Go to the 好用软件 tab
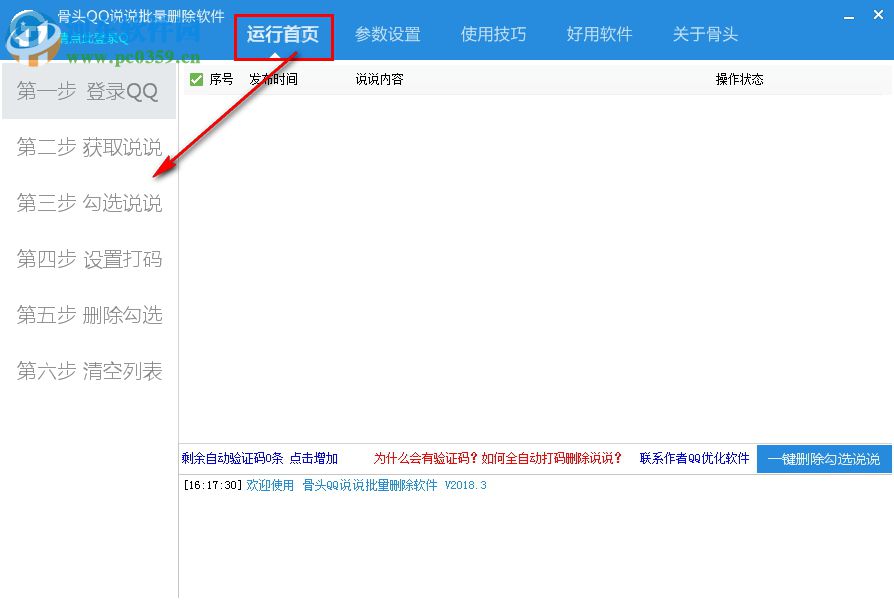 (x=599, y=35)
